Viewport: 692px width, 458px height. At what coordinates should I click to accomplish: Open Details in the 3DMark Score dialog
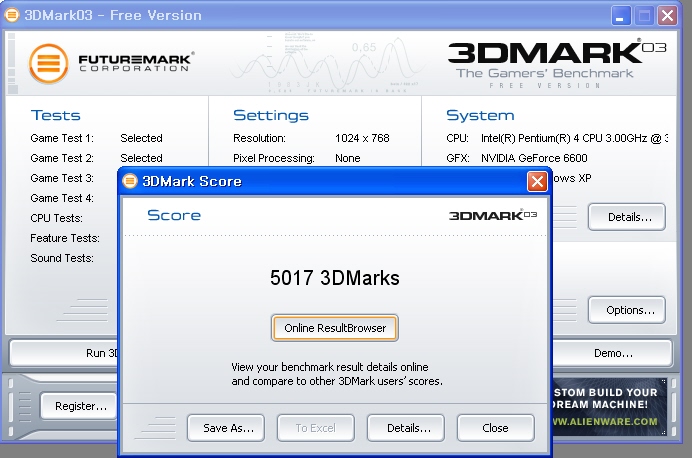[406, 428]
